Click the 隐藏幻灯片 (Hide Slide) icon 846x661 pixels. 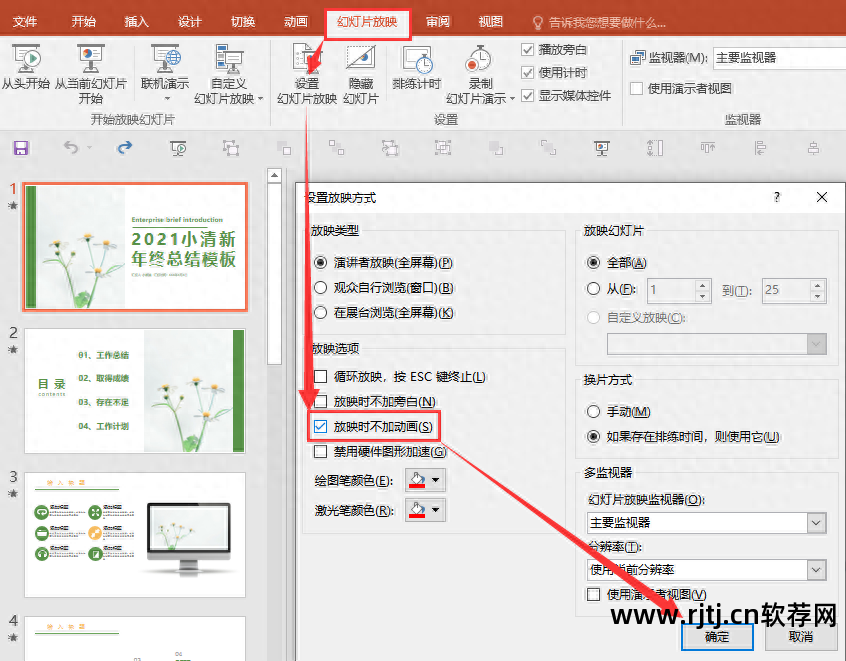click(x=361, y=70)
